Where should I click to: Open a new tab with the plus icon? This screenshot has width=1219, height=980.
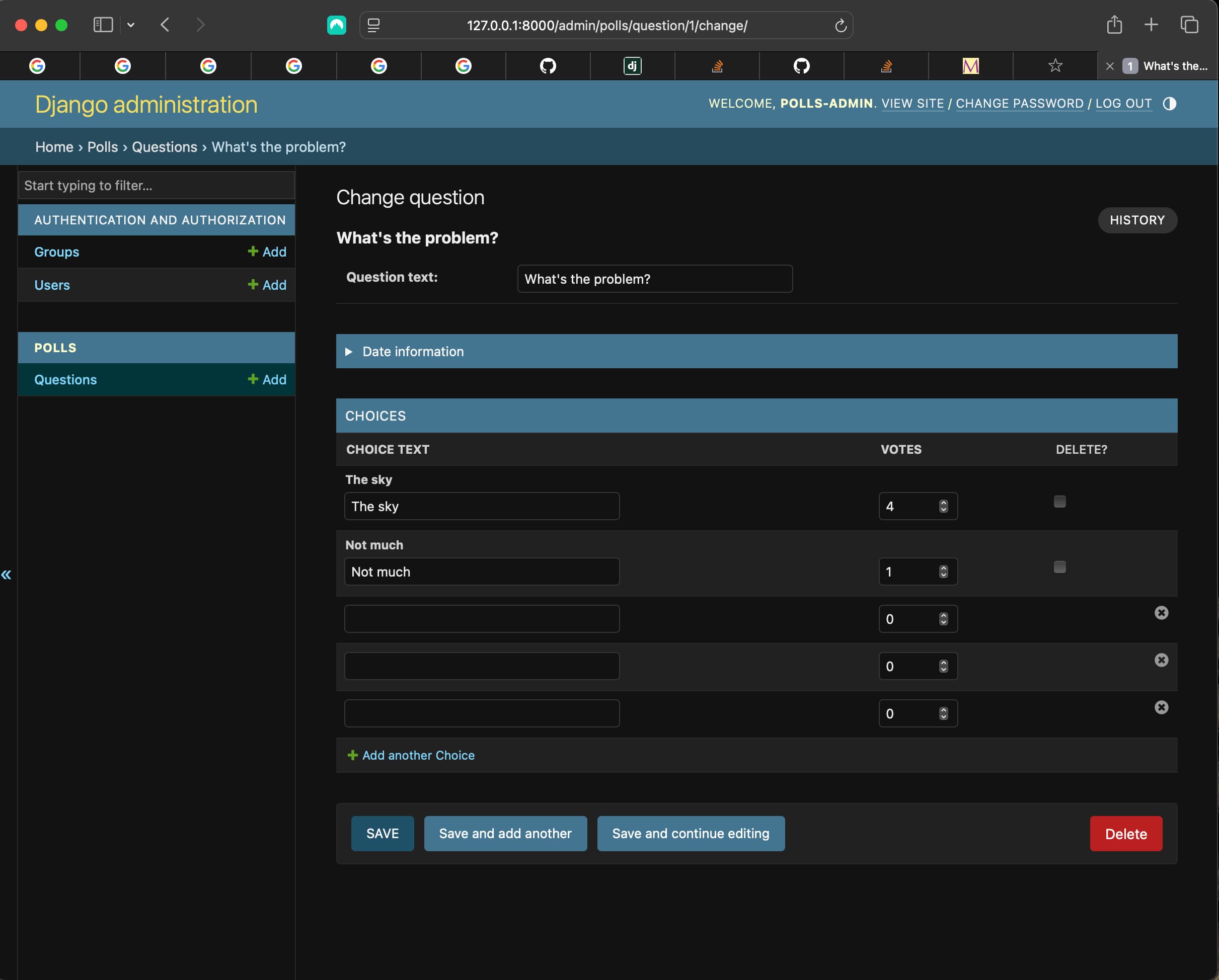pos(1151,24)
